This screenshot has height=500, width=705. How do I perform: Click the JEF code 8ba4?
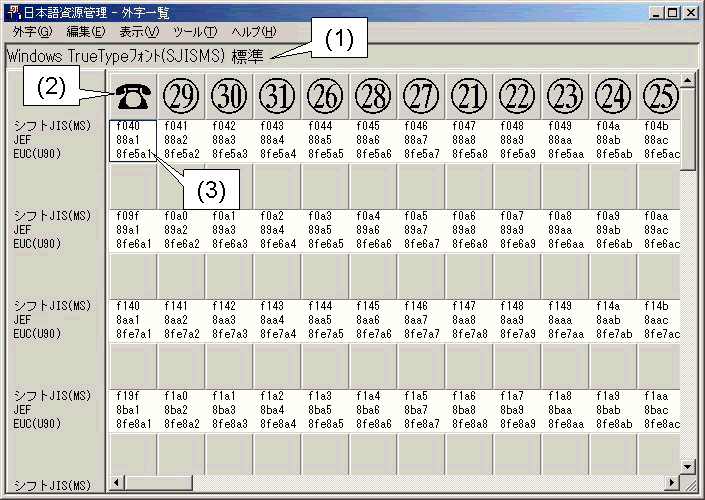(272, 410)
